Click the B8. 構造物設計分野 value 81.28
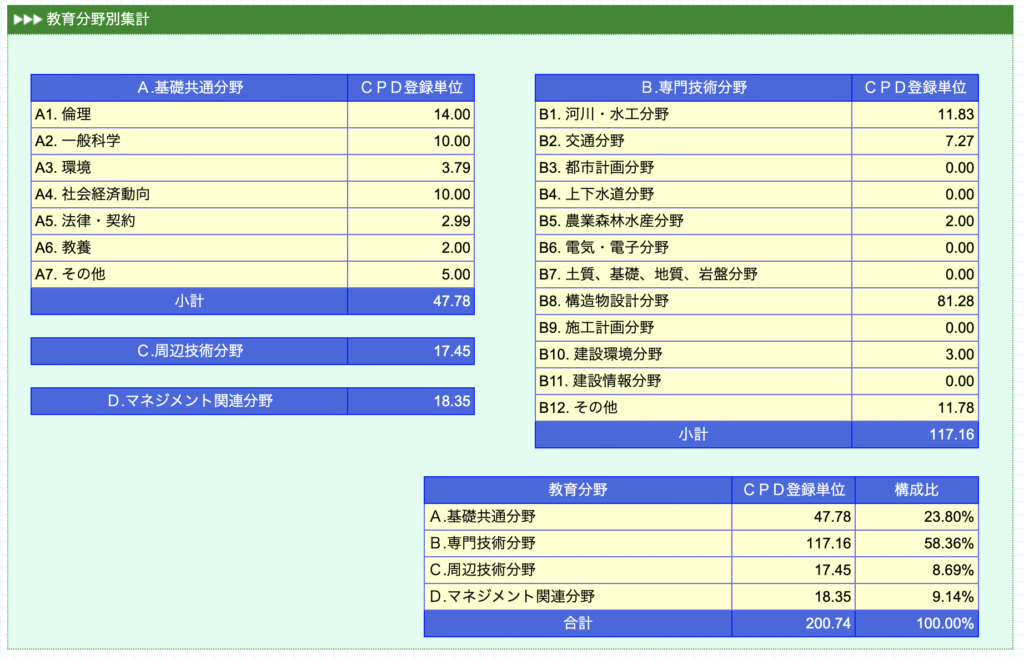 [955, 301]
